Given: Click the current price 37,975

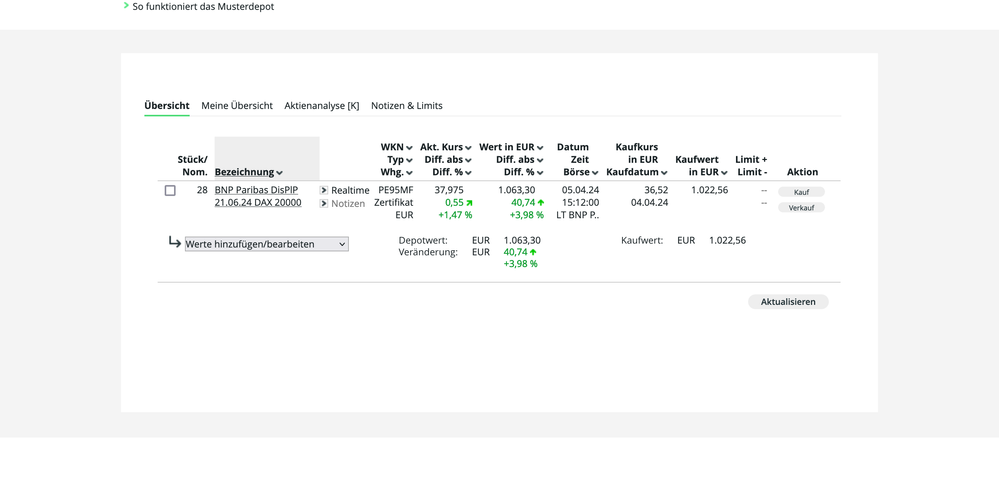Looking at the screenshot, I should click(449, 190).
